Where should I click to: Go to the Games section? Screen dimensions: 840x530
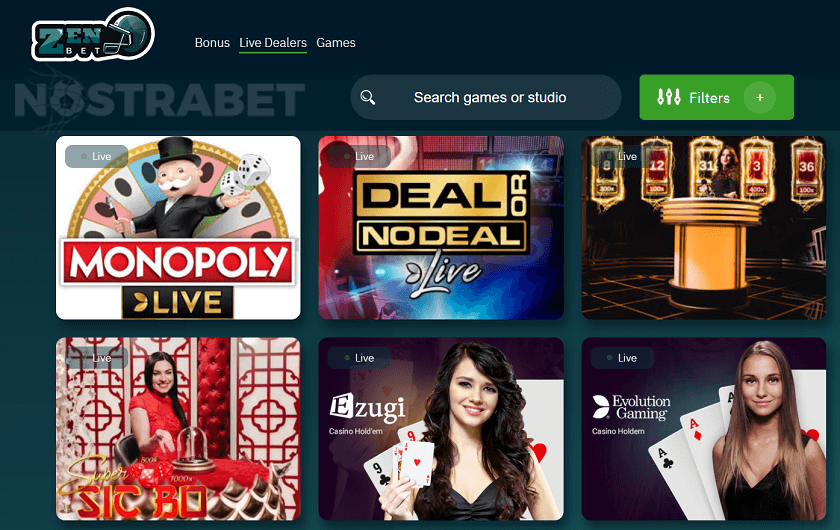tap(336, 43)
